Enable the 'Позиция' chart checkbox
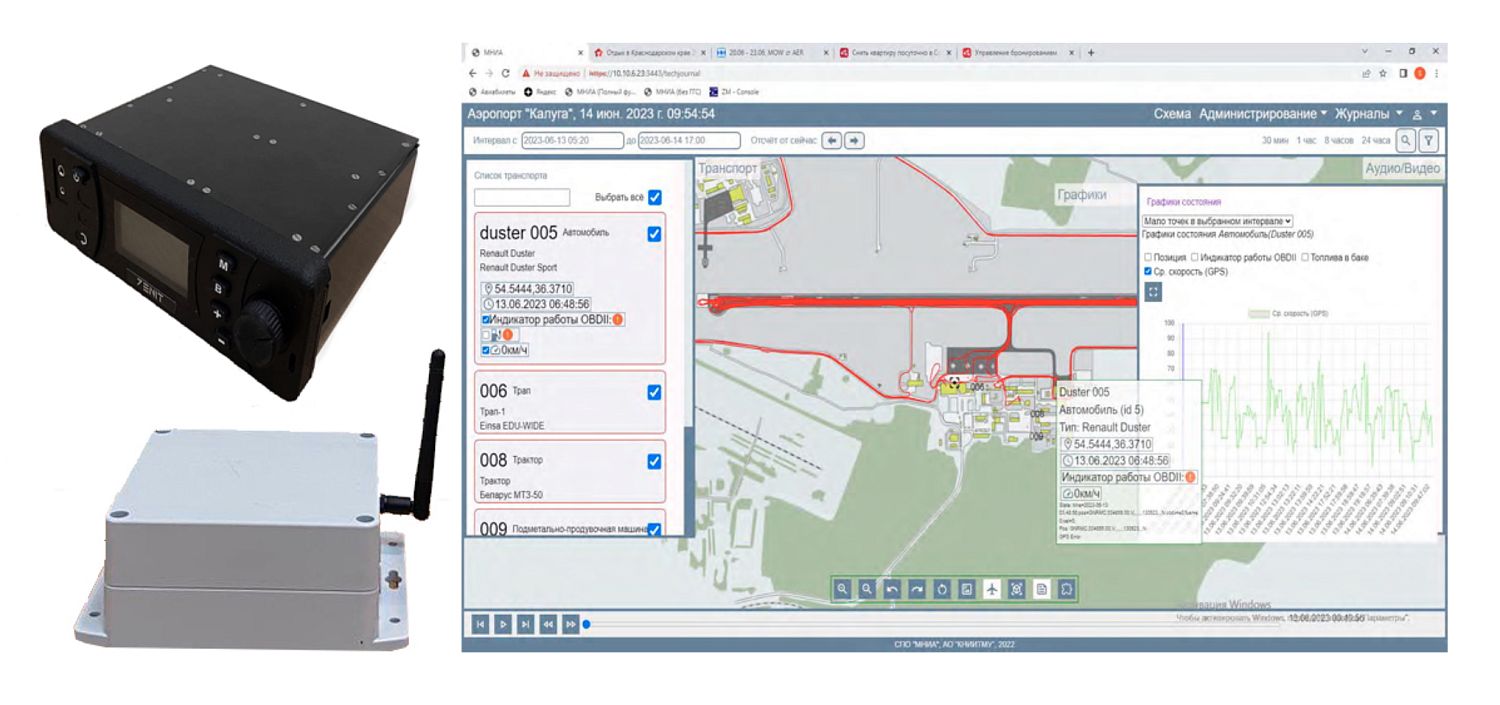Screen dimensions: 1500x705 pyautogui.click(x=1149, y=258)
